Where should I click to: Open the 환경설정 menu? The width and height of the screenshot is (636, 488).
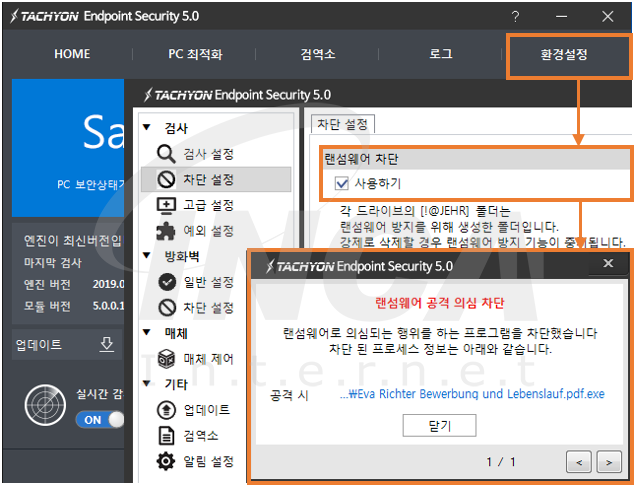(564, 54)
